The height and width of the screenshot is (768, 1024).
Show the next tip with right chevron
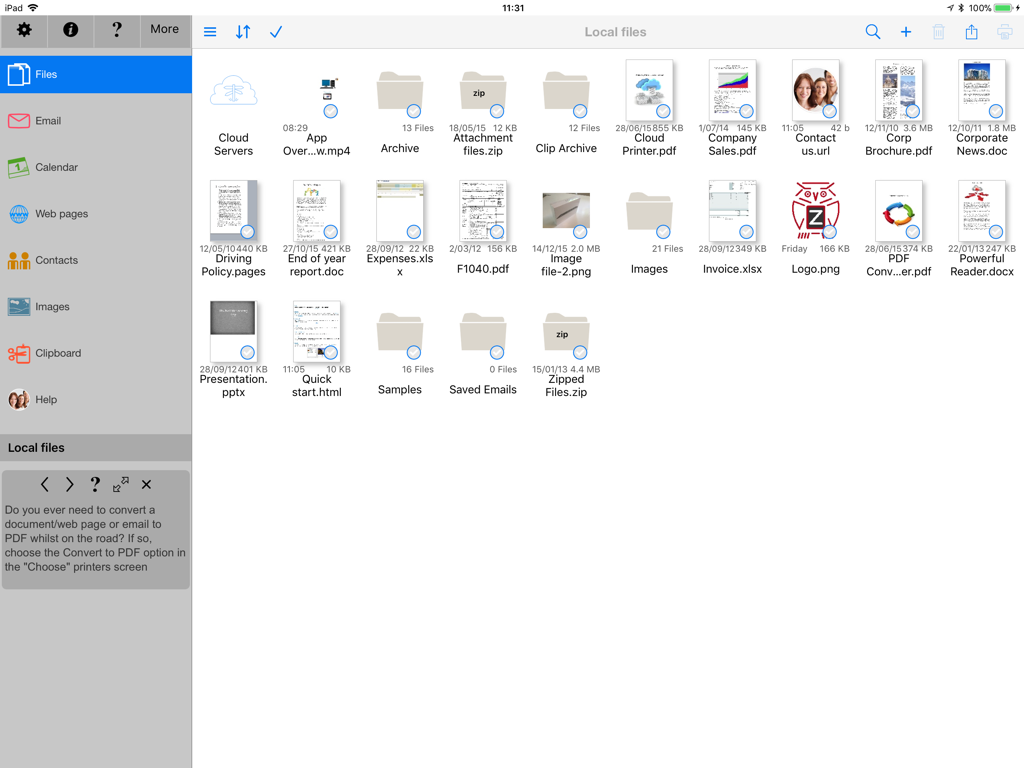tap(70, 484)
